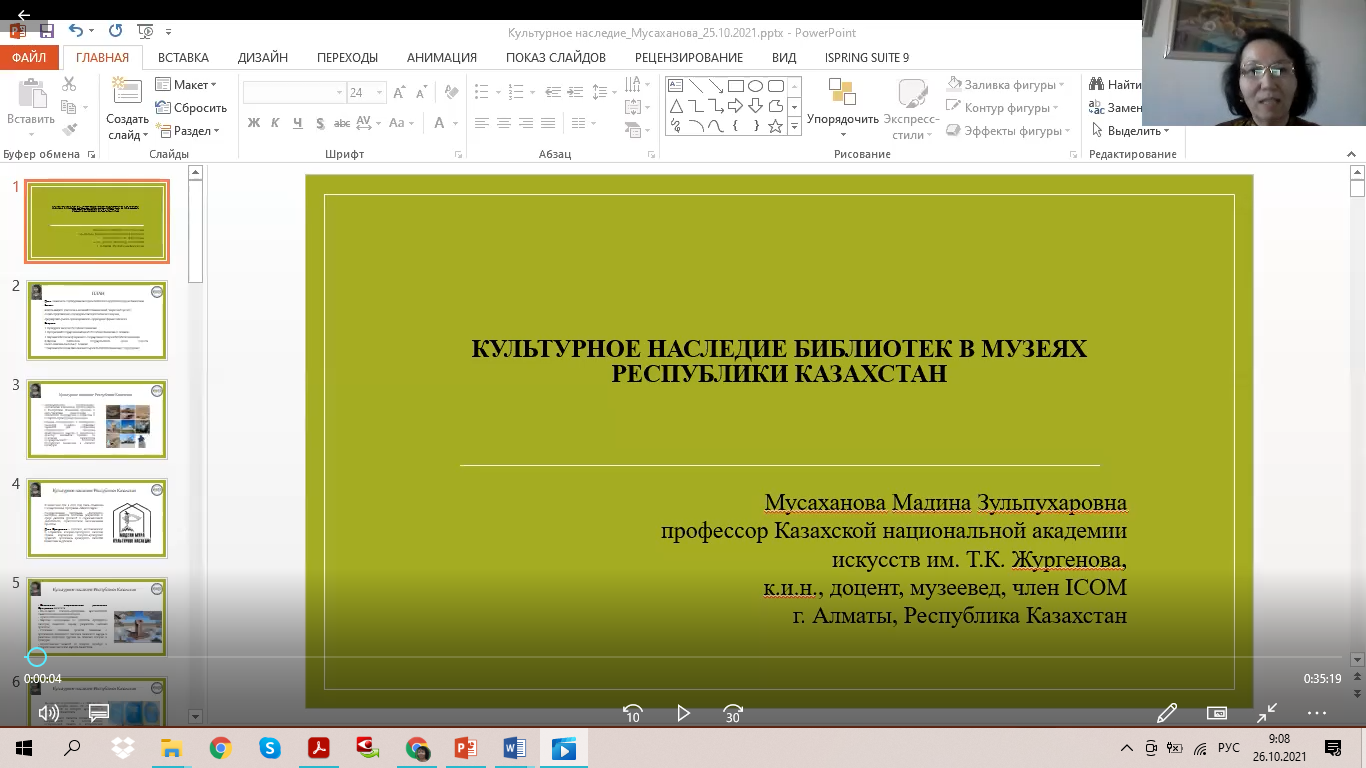Click the Increase Font Size icon

pyautogui.click(x=399, y=93)
